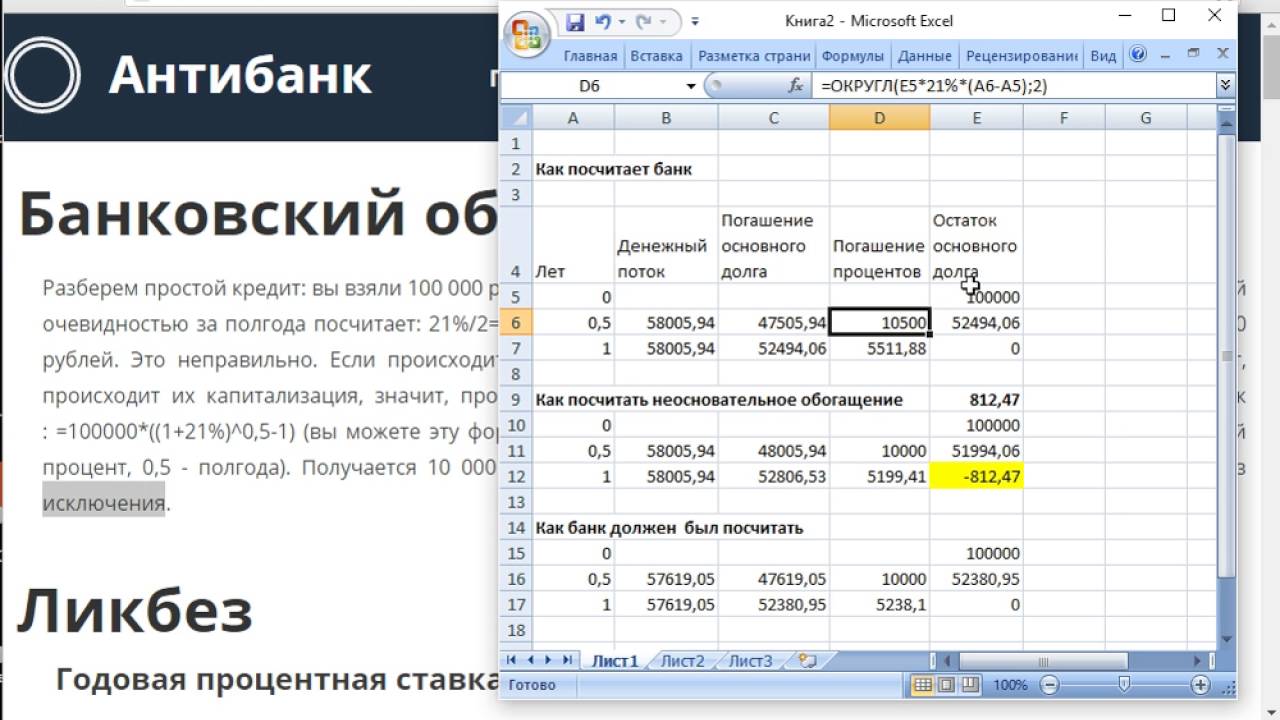This screenshot has height=720, width=1280.
Task: Undo the last action in Excel
Action: coord(602,20)
